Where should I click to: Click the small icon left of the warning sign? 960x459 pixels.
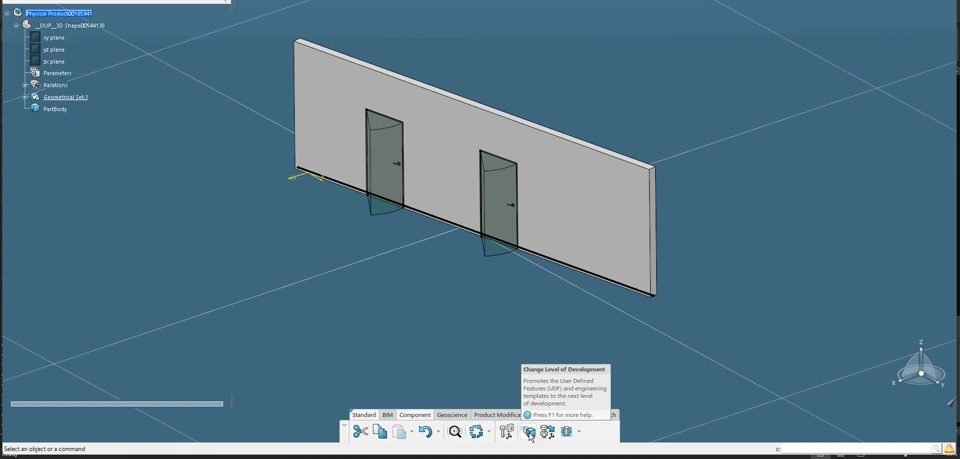pyautogui.click(x=935, y=449)
